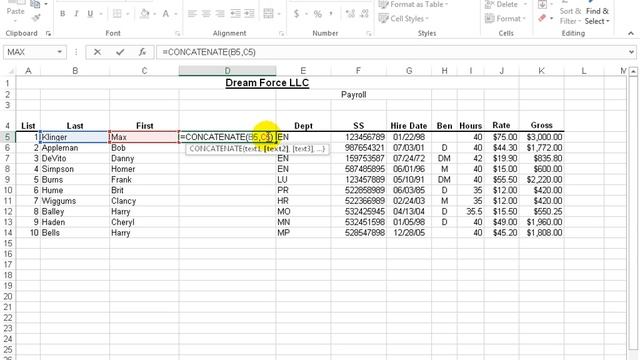Open Alignment dialog launcher
Image resolution: width=640 pixels, height=360 pixels.
click(x=282, y=34)
